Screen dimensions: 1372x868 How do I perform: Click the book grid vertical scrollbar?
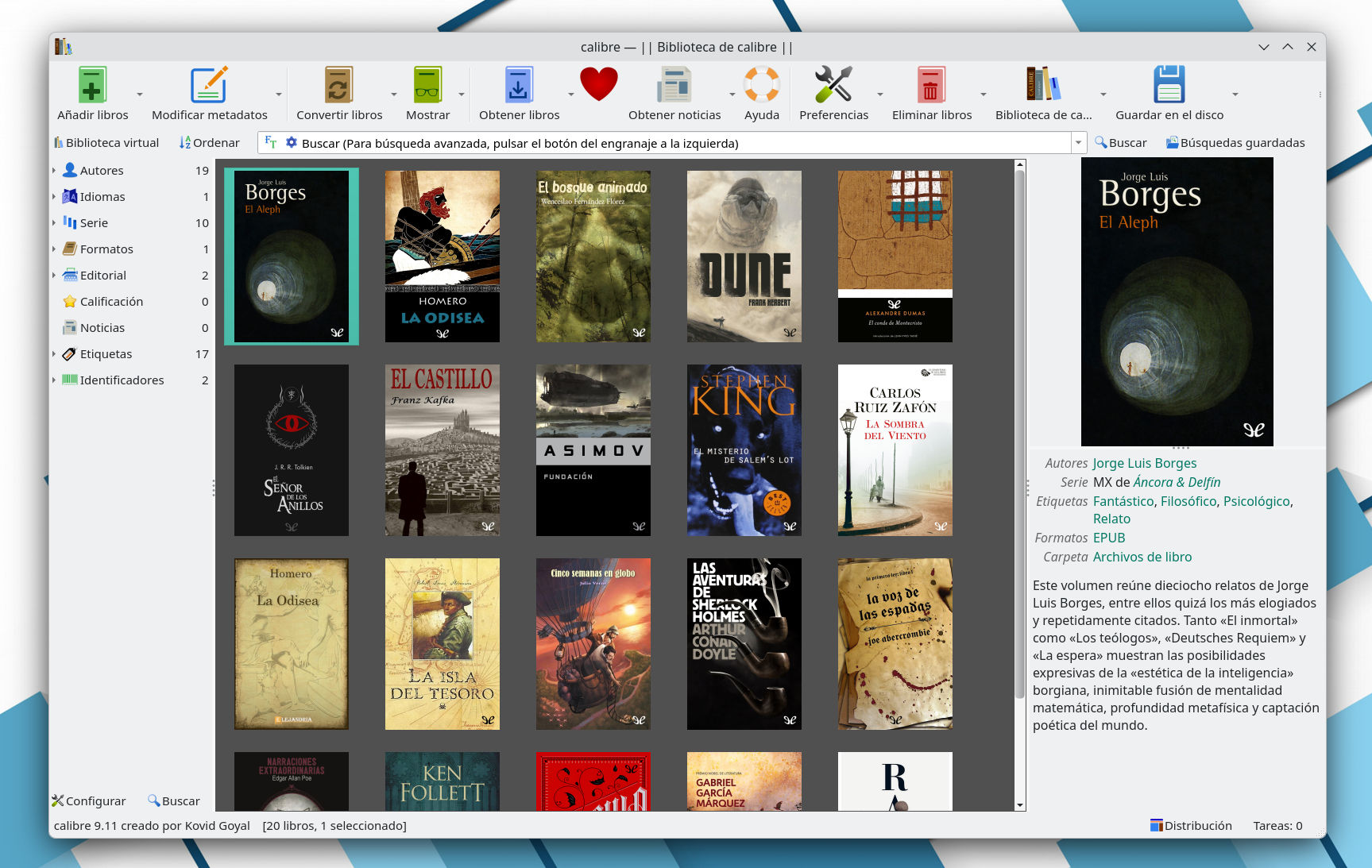[x=1020, y=435]
